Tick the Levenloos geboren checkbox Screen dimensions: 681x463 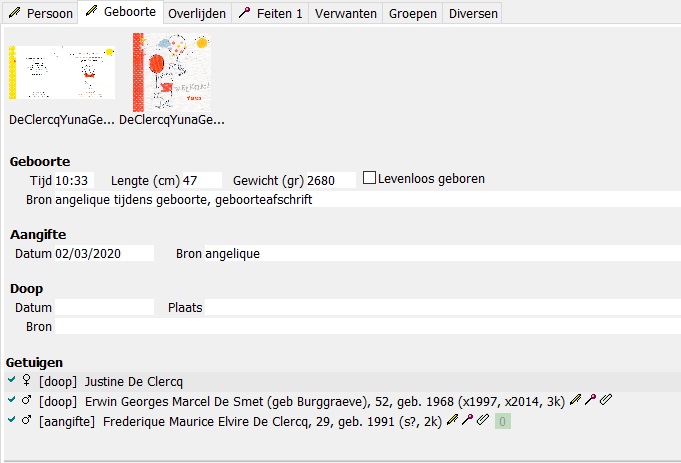coord(370,179)
